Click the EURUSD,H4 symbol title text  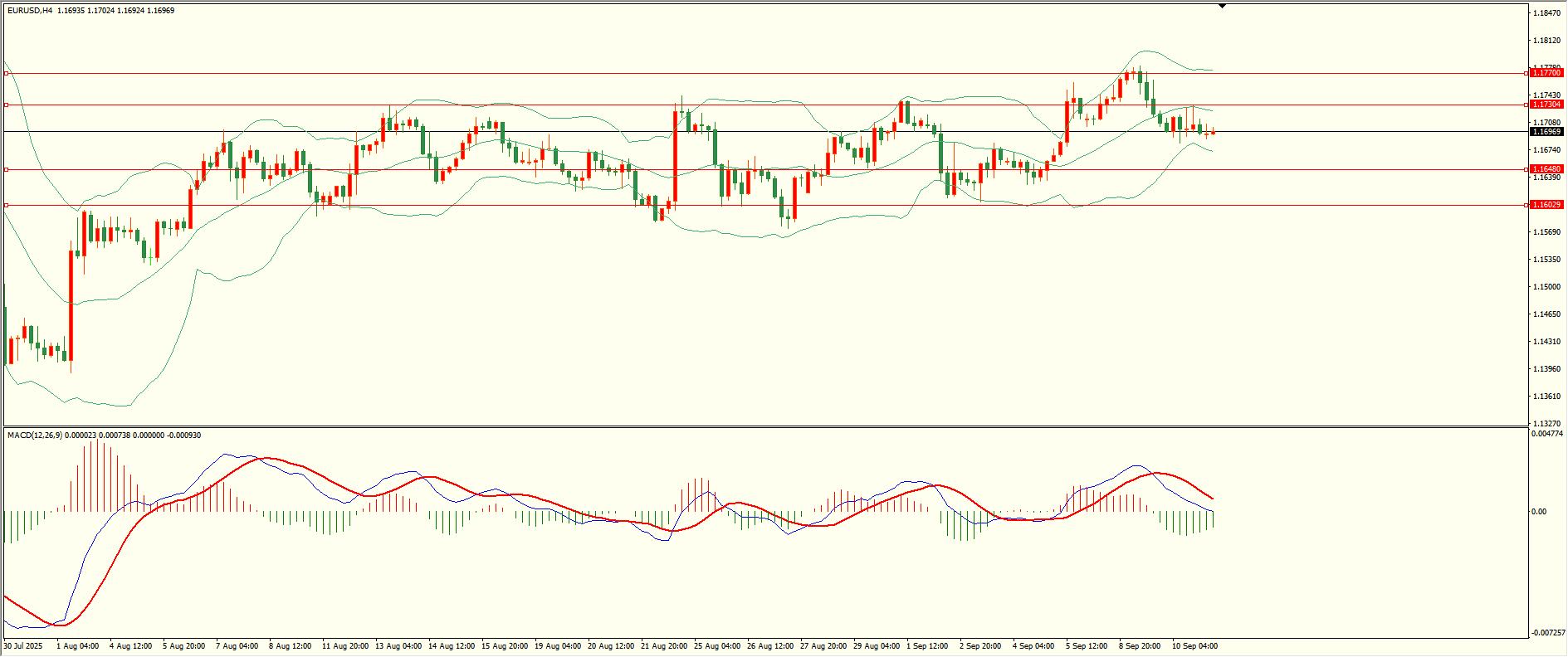point(30,11)
